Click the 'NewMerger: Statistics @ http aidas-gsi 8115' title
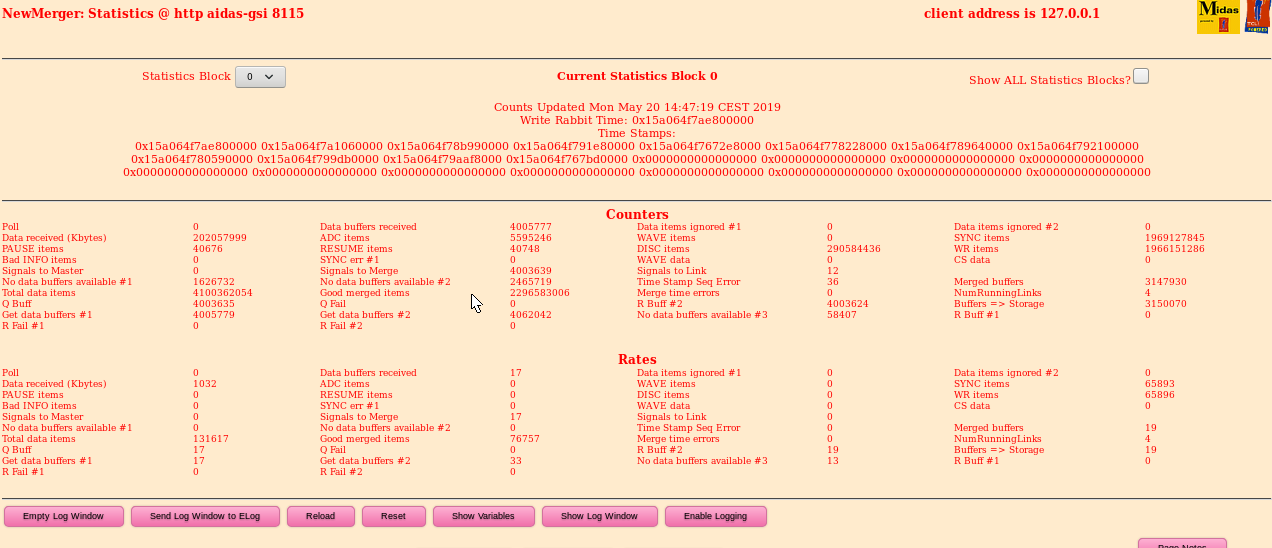The height and width of the screenshot is (548, 1272). pos(153,14)
